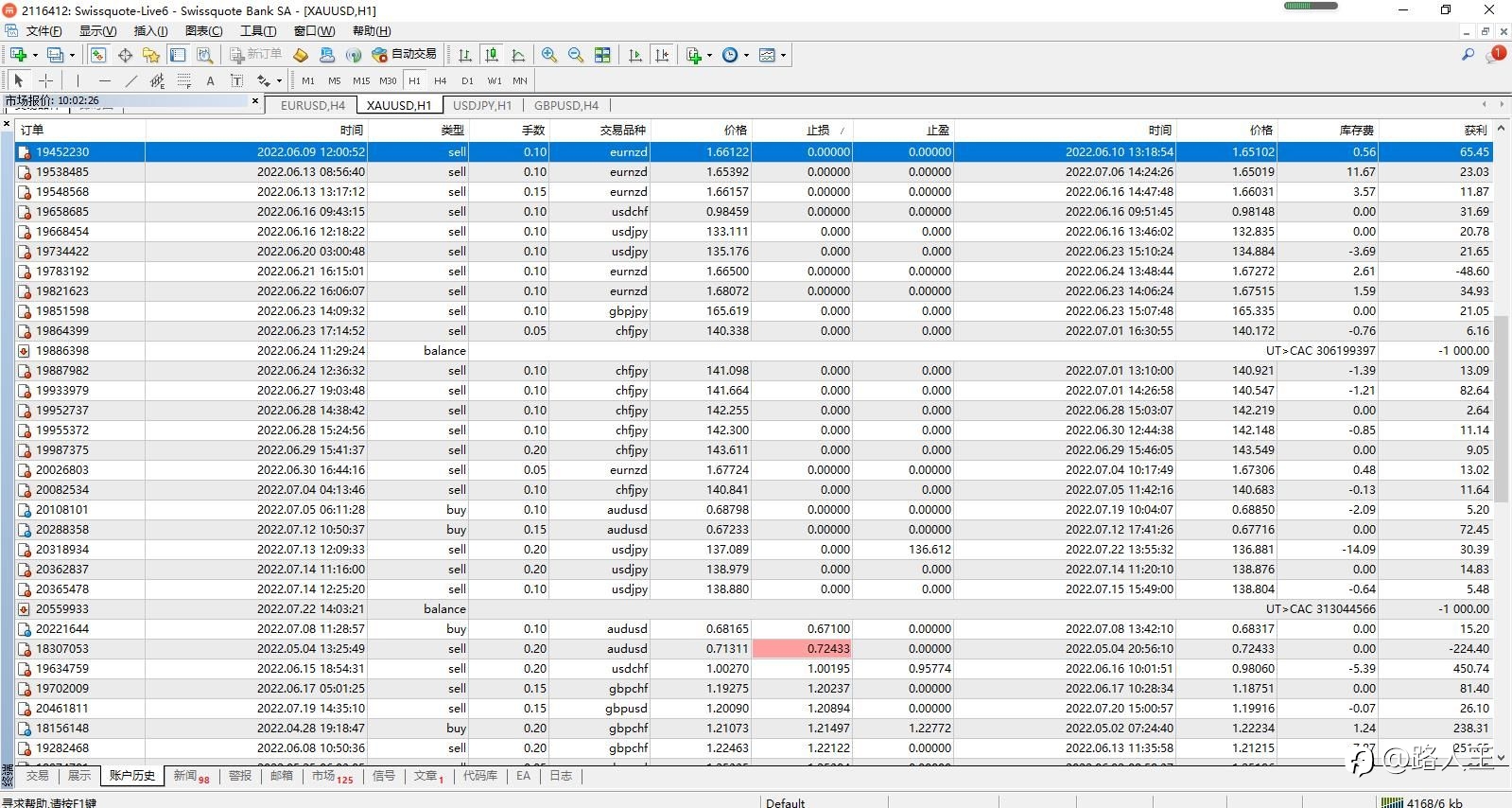Open the 帮助(H) menu
The image size is (1512, 808).
372,30
